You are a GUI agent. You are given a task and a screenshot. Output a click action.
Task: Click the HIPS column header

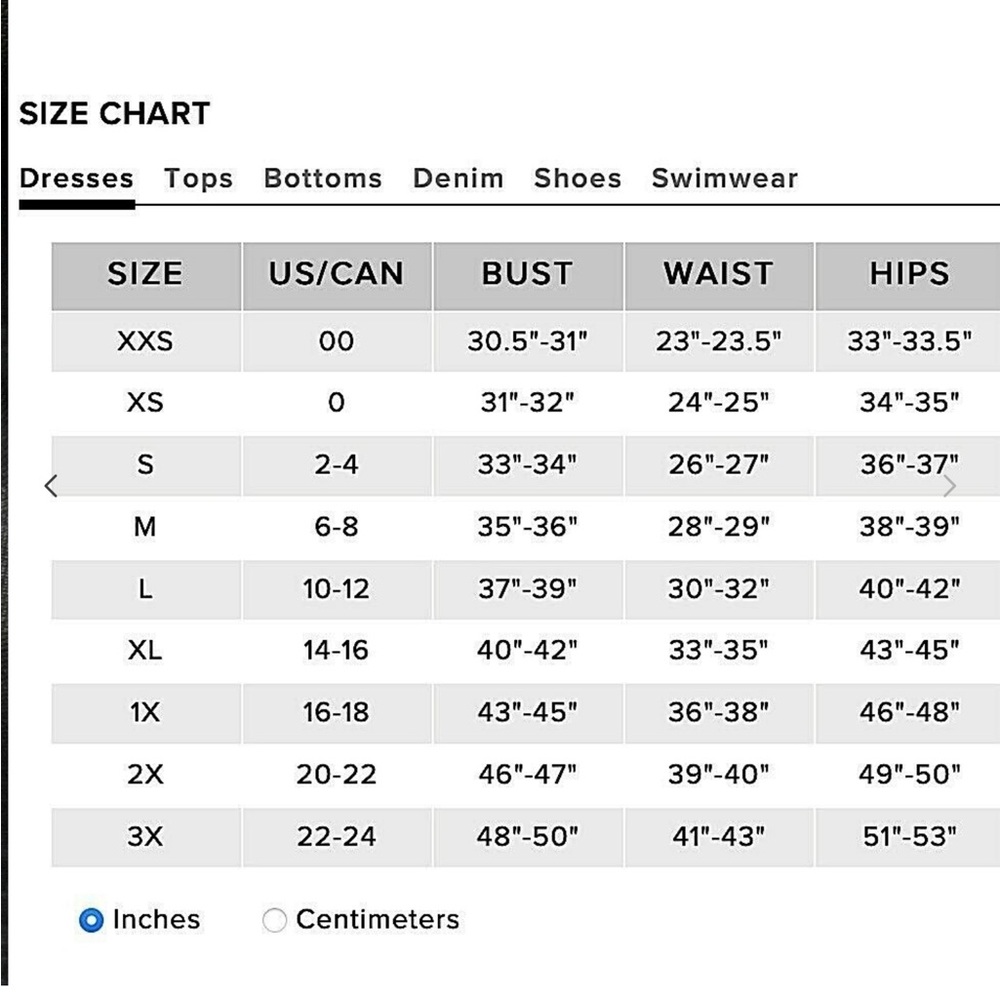[x=909, y=276]
